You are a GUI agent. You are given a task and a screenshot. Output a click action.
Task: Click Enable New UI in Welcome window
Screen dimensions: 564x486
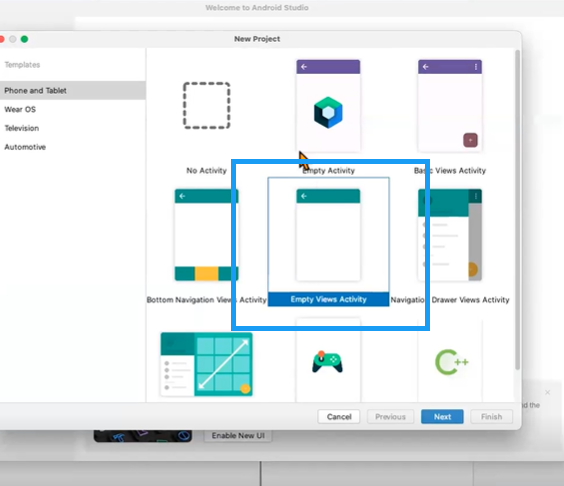pyautogui.click(x=238, y=436)
